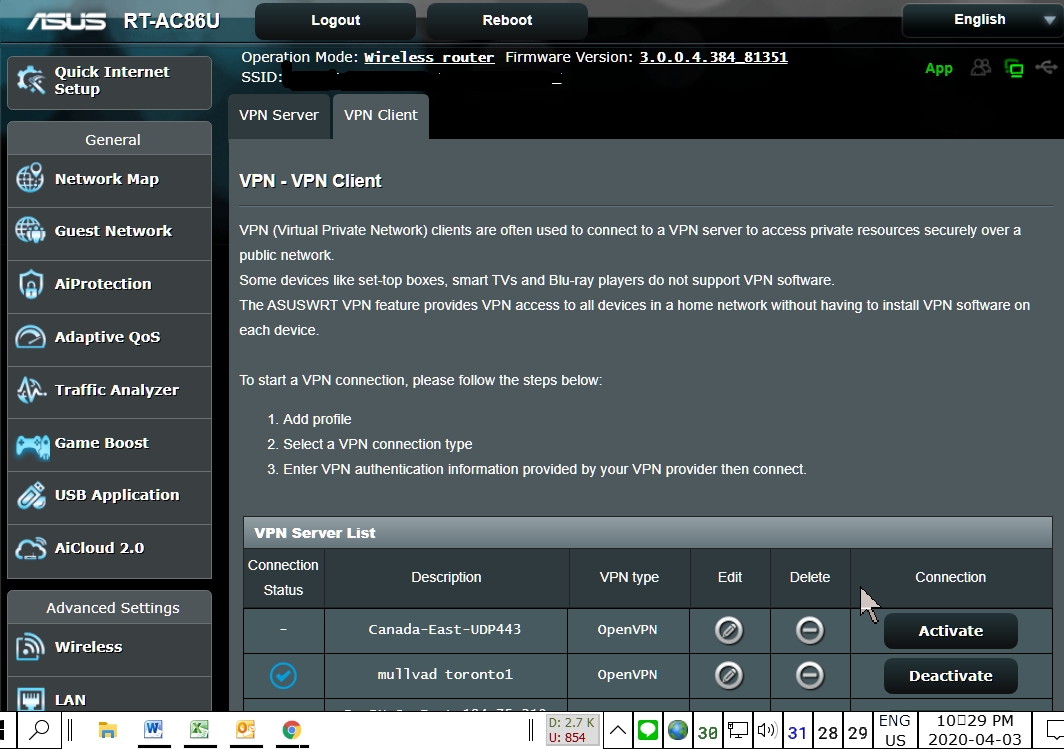Switch to VPN Server tab
The height and width of the screenshot is (749, 1064).
click(x=279, y=115)
